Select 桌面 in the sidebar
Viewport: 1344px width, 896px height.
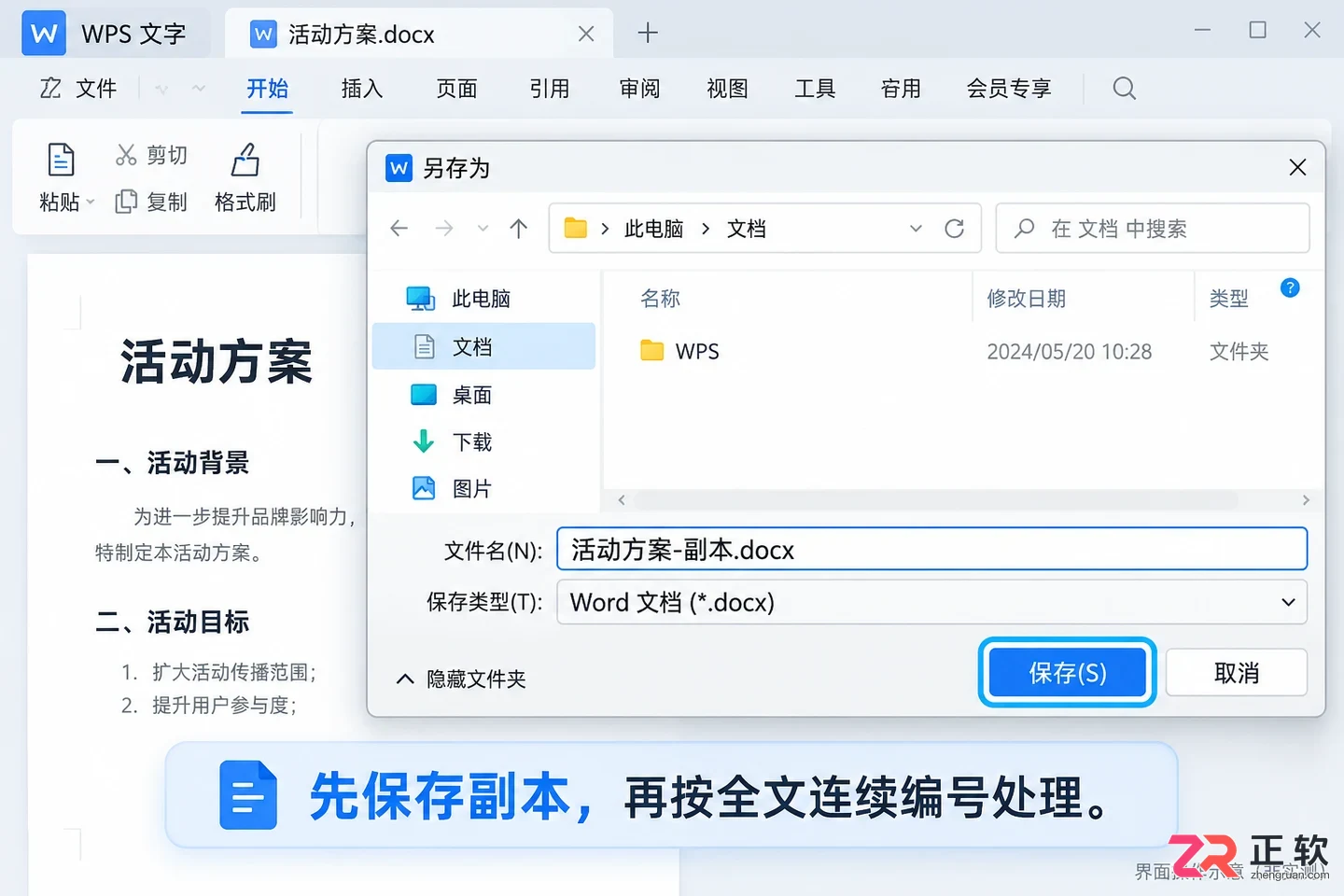483,395
